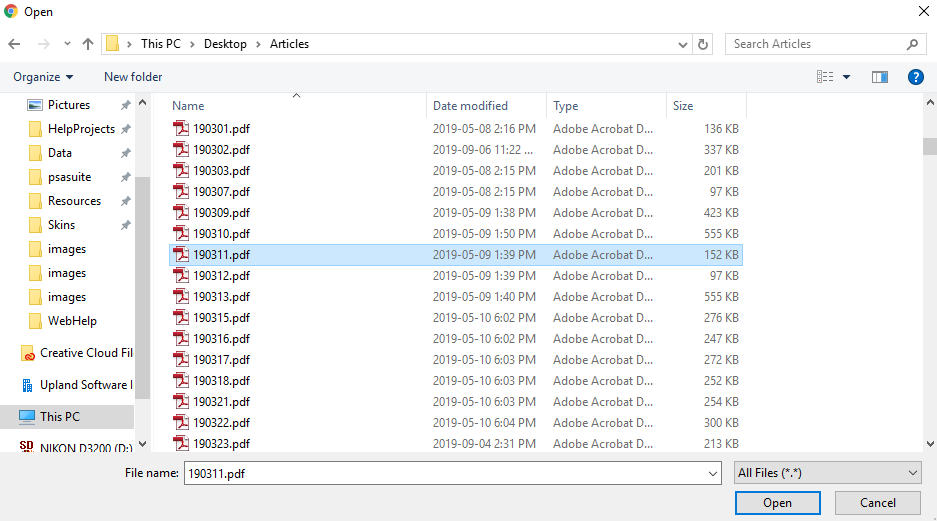The image size is (937, 521).
Task: Open the view options dropdown arrow
Action: (846, 77)
